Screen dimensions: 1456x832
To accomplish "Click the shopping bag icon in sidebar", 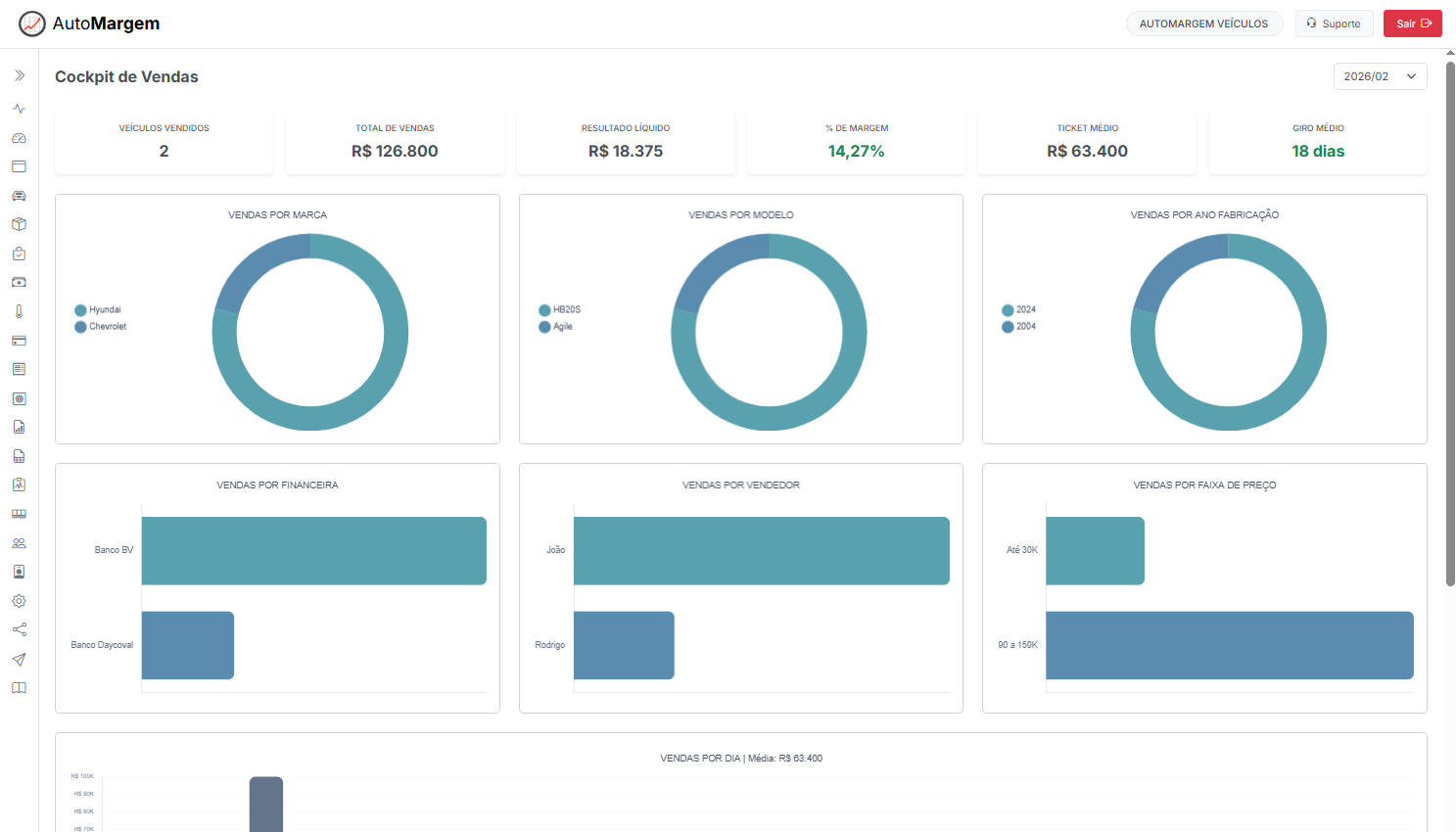I will point(19,254).
